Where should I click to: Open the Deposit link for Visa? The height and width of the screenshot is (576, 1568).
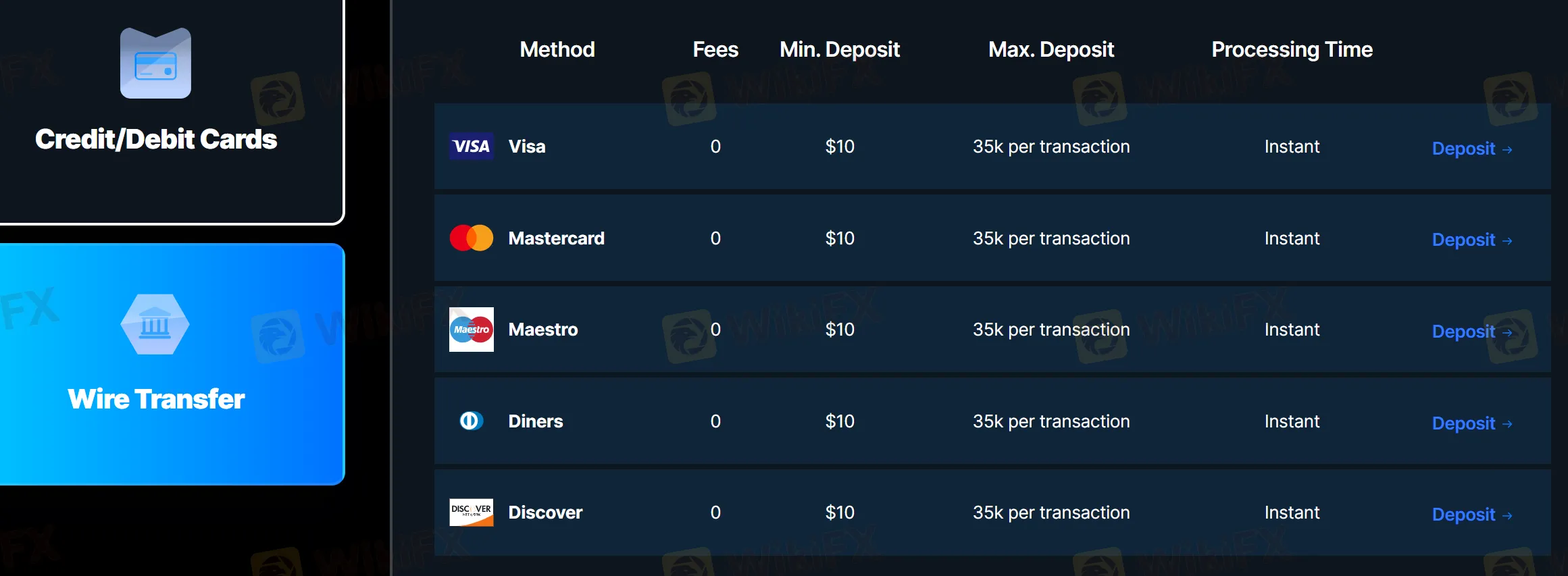pos(1463,149)
